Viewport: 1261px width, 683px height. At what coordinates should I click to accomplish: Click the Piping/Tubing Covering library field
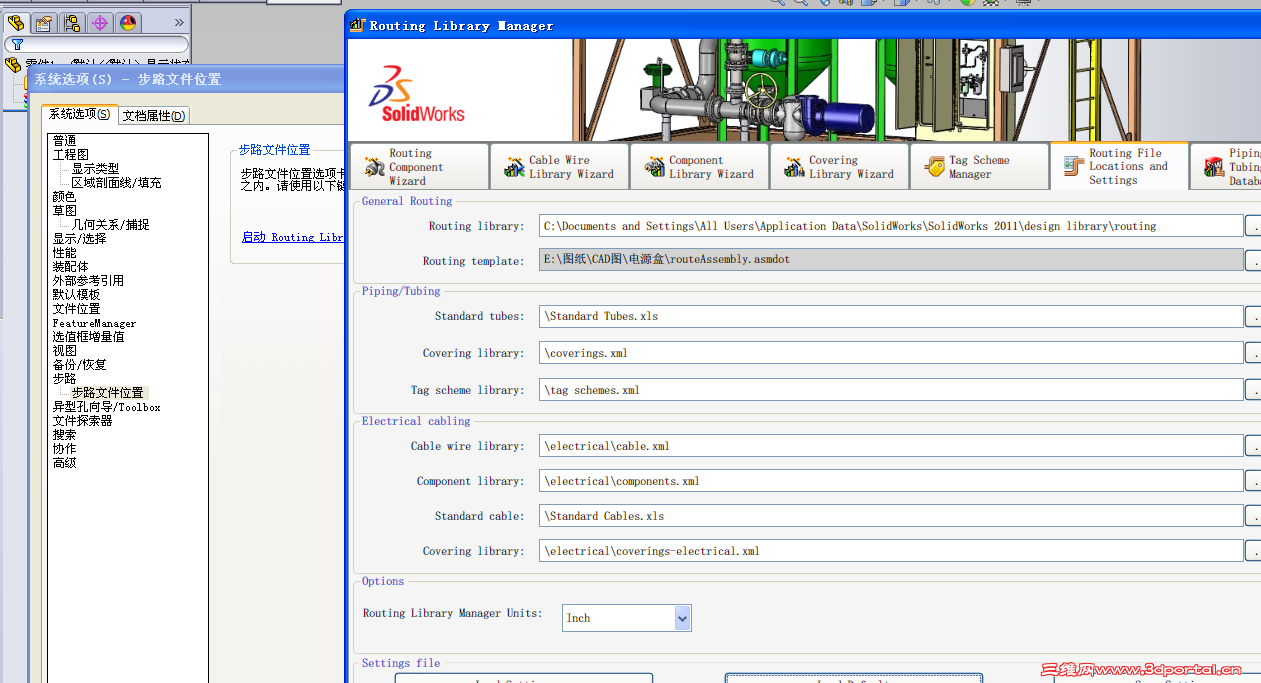point(891,353)
